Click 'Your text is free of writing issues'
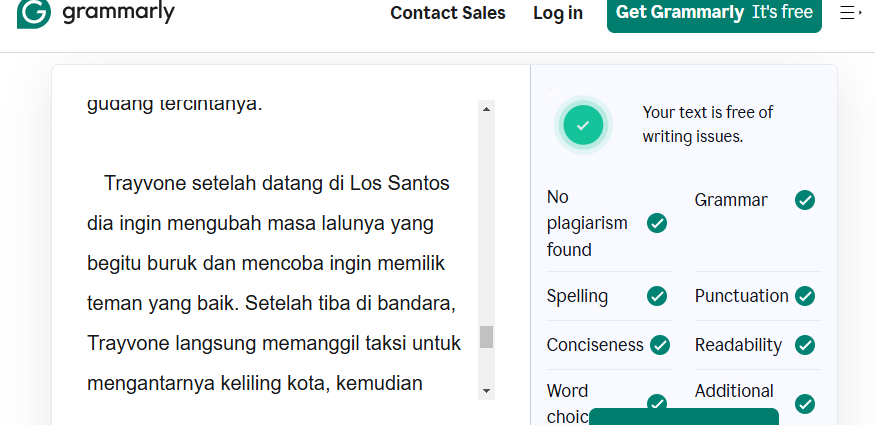875x425 pixels. 708,124
